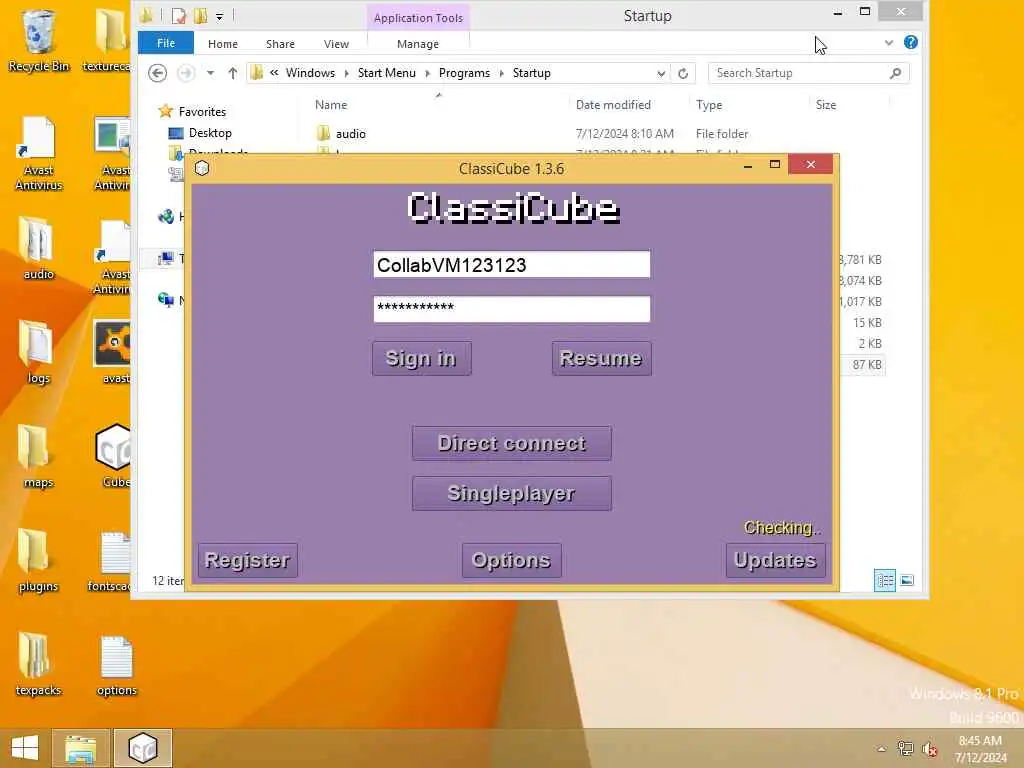Sort by Date modified column
The width and height of the screenshot is (1024, 768).
coord(613,104)
